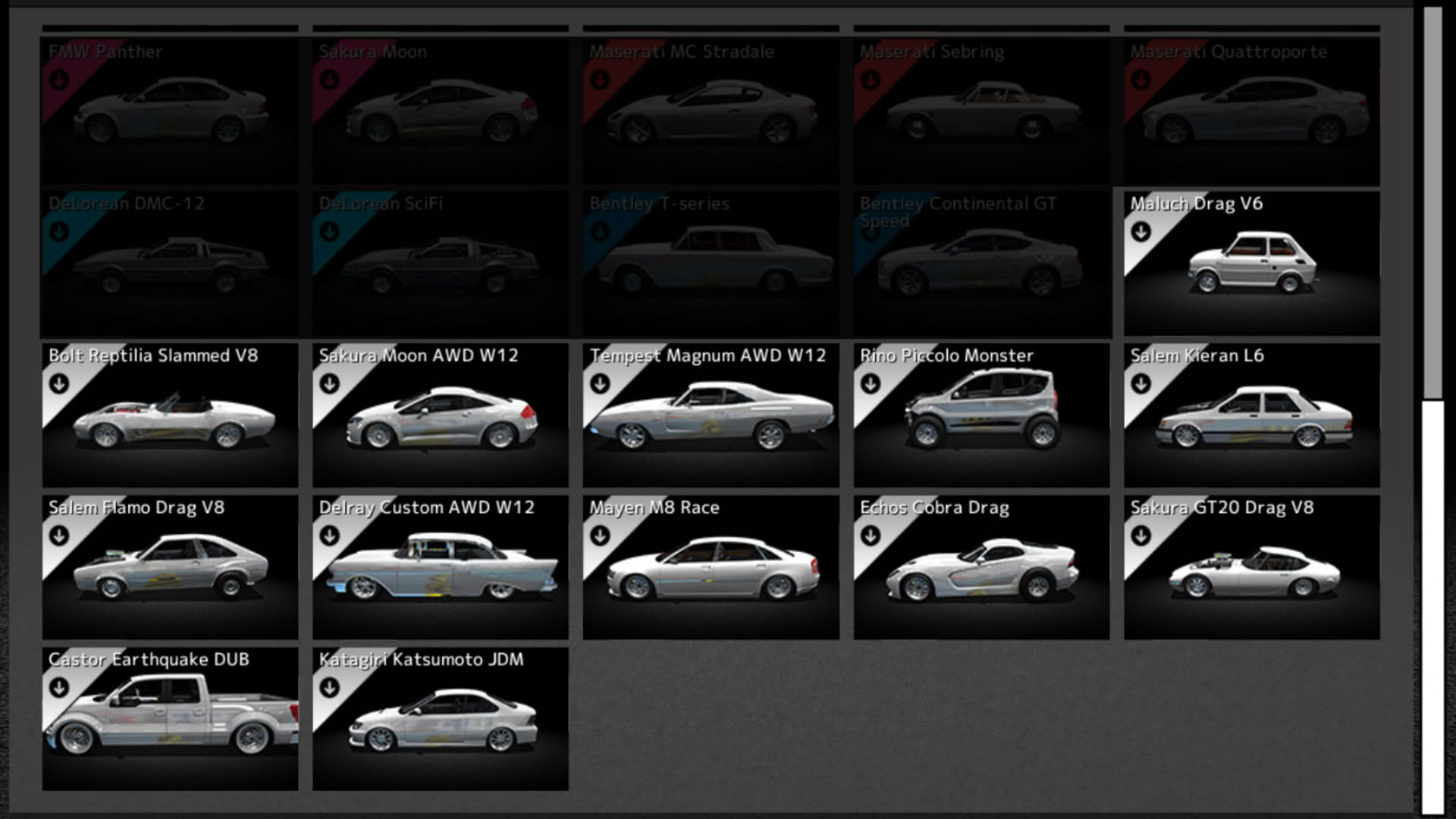The height and width of the screenshot is (819, 1456).
Task: Click download icon on Maserati MC Stradale
Action: click(x=600, y=80)
